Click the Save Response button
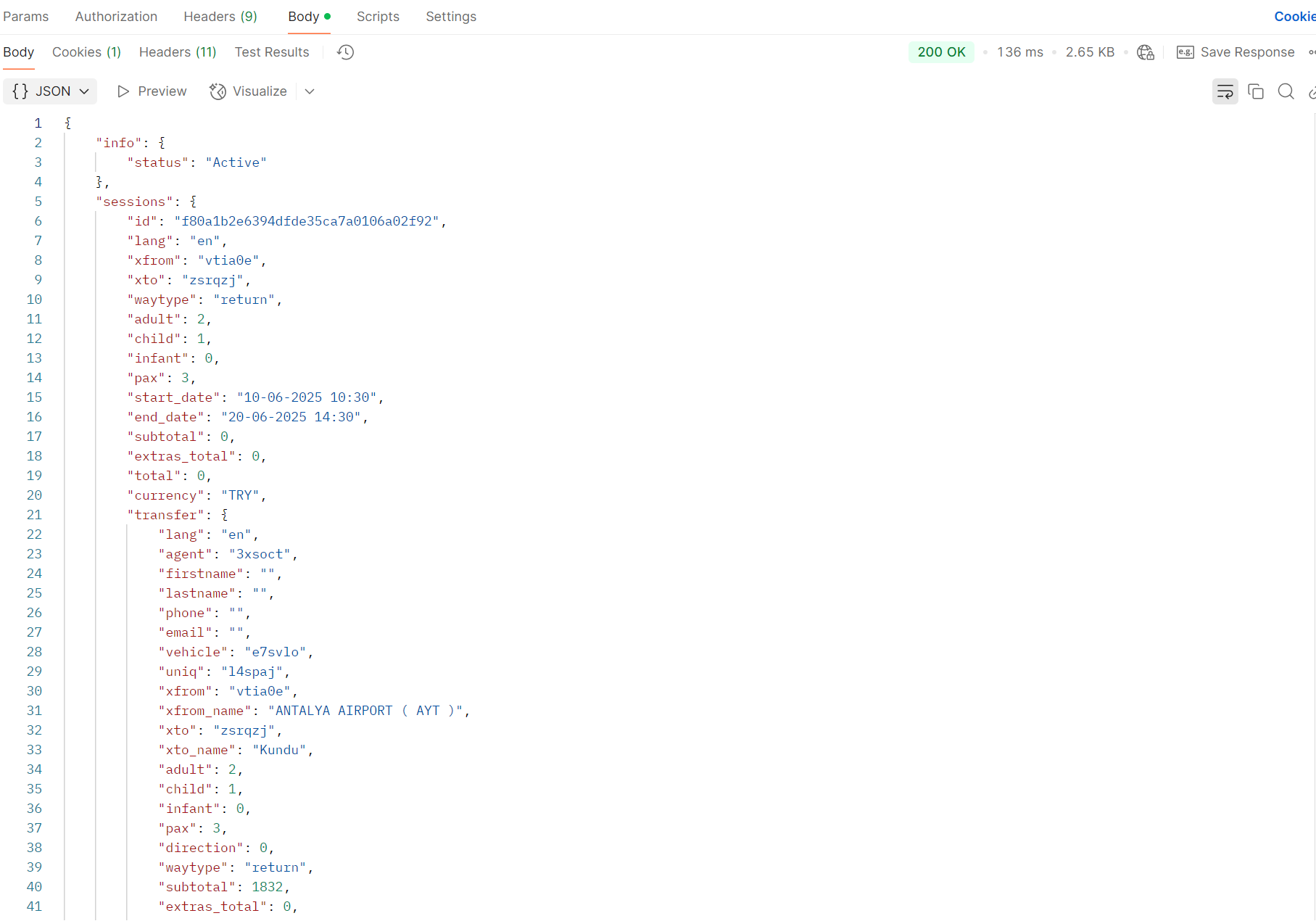Viewport: 1316px width, 921px height. [1236, 52]
